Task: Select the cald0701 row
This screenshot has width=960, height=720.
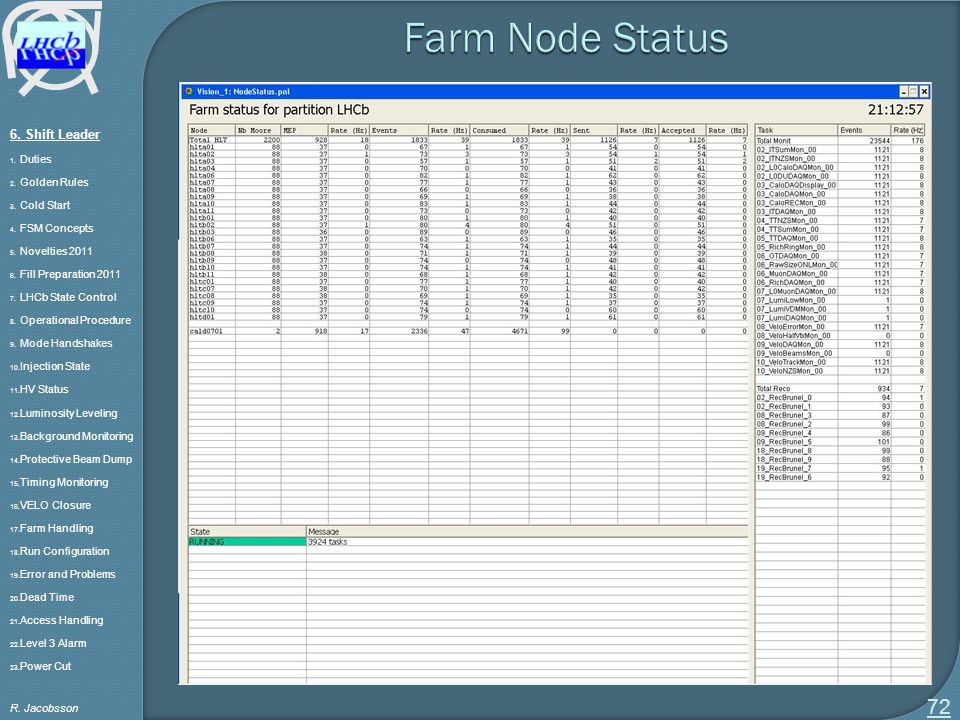Action: pyautogui.click(x=467, y=331)
